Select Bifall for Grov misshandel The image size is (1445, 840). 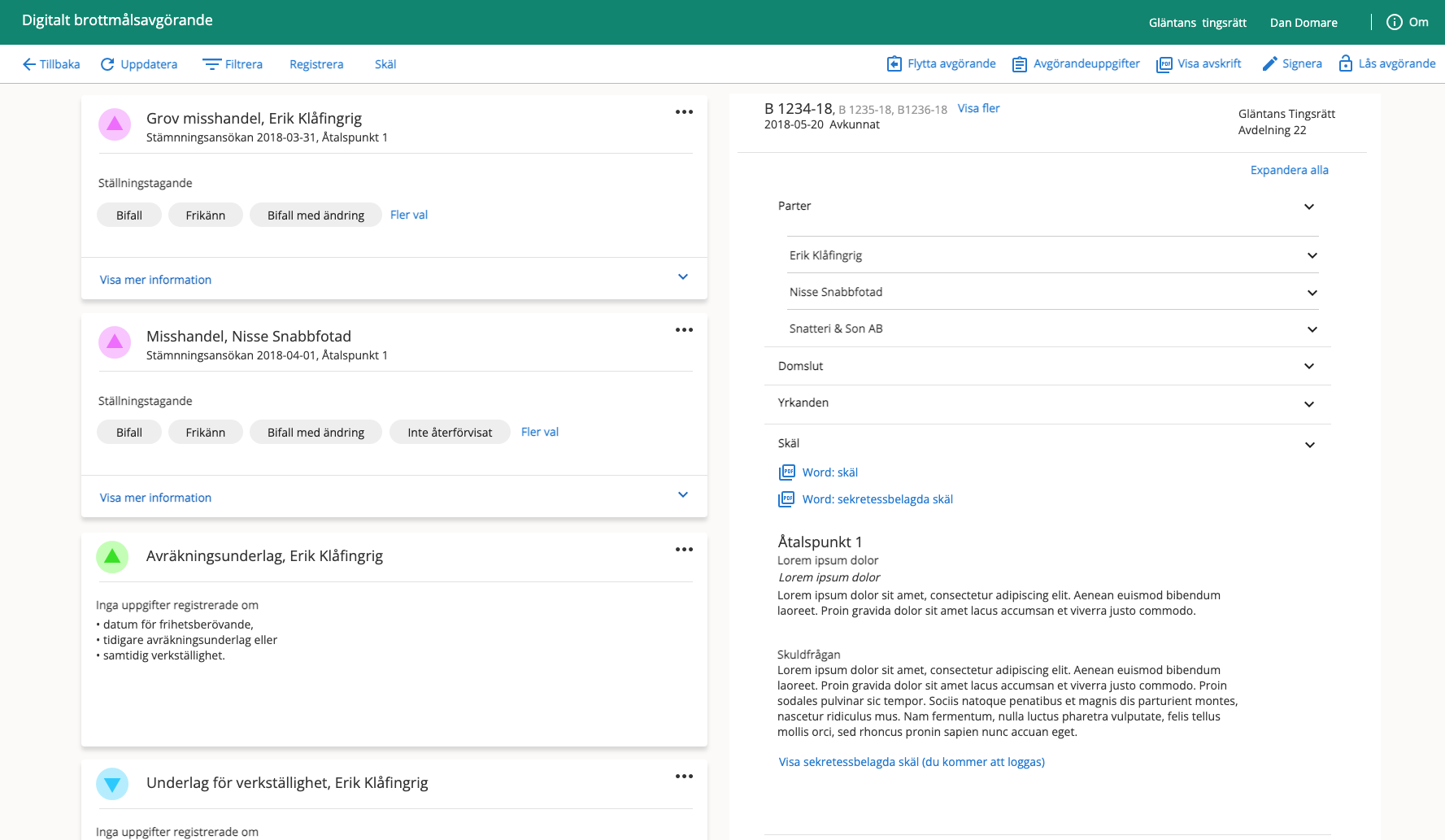(129, 215)
